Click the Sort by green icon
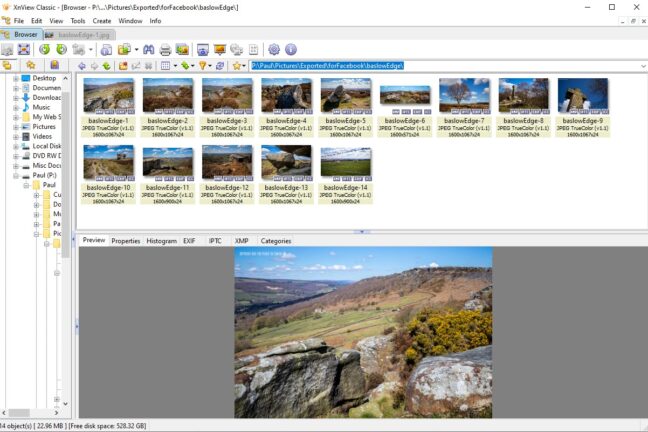The image size is (648, 432). tap(185, 66)
